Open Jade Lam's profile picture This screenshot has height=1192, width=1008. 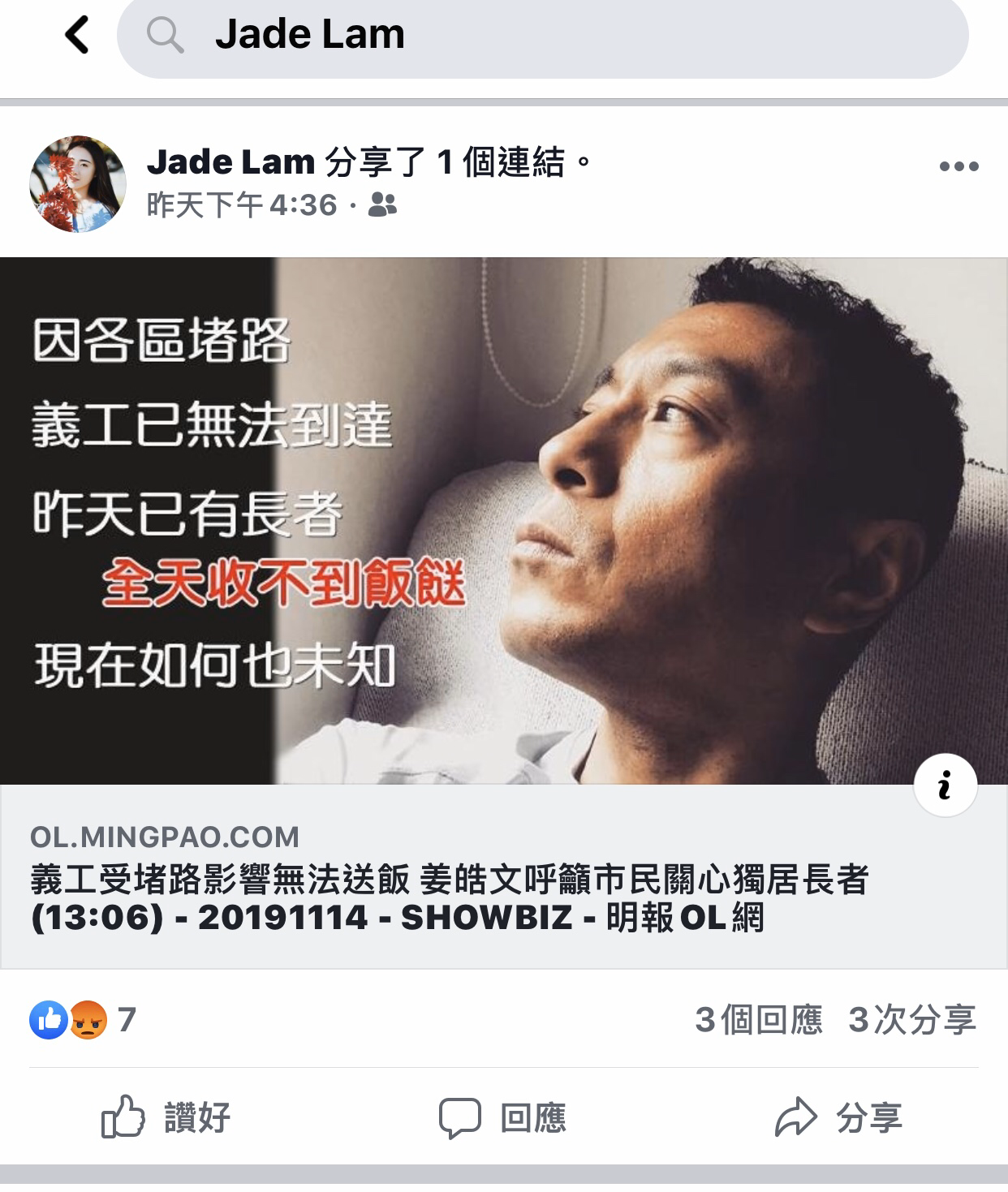(x=78, y=184)
